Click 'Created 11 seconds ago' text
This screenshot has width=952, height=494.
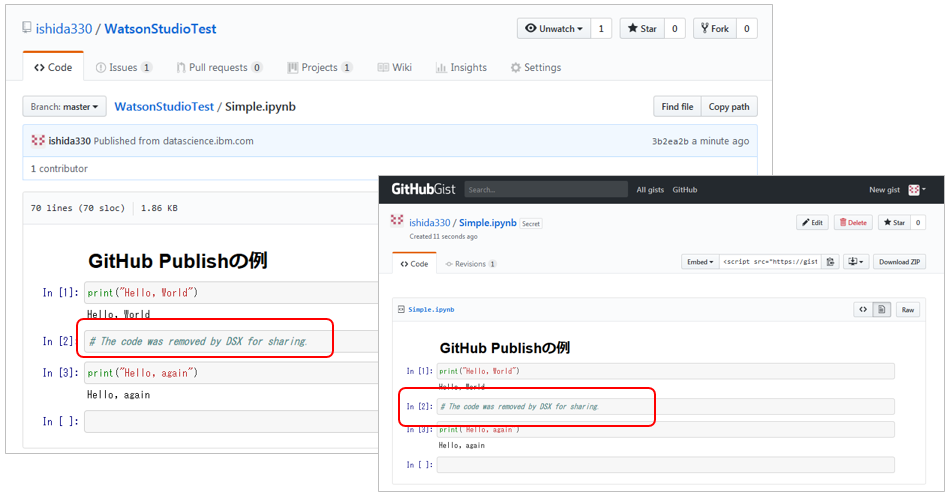443,237
